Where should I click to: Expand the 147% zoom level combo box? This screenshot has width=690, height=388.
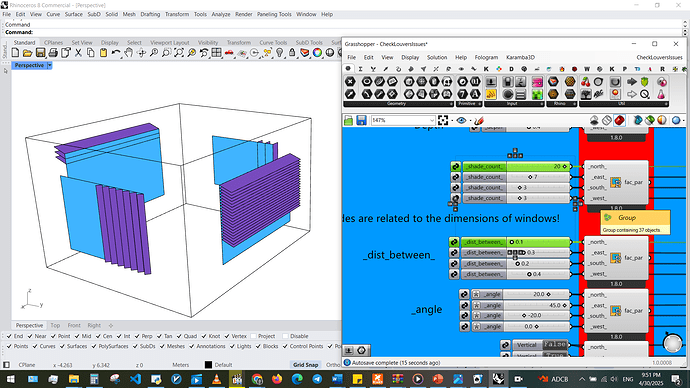pos(403,120)
